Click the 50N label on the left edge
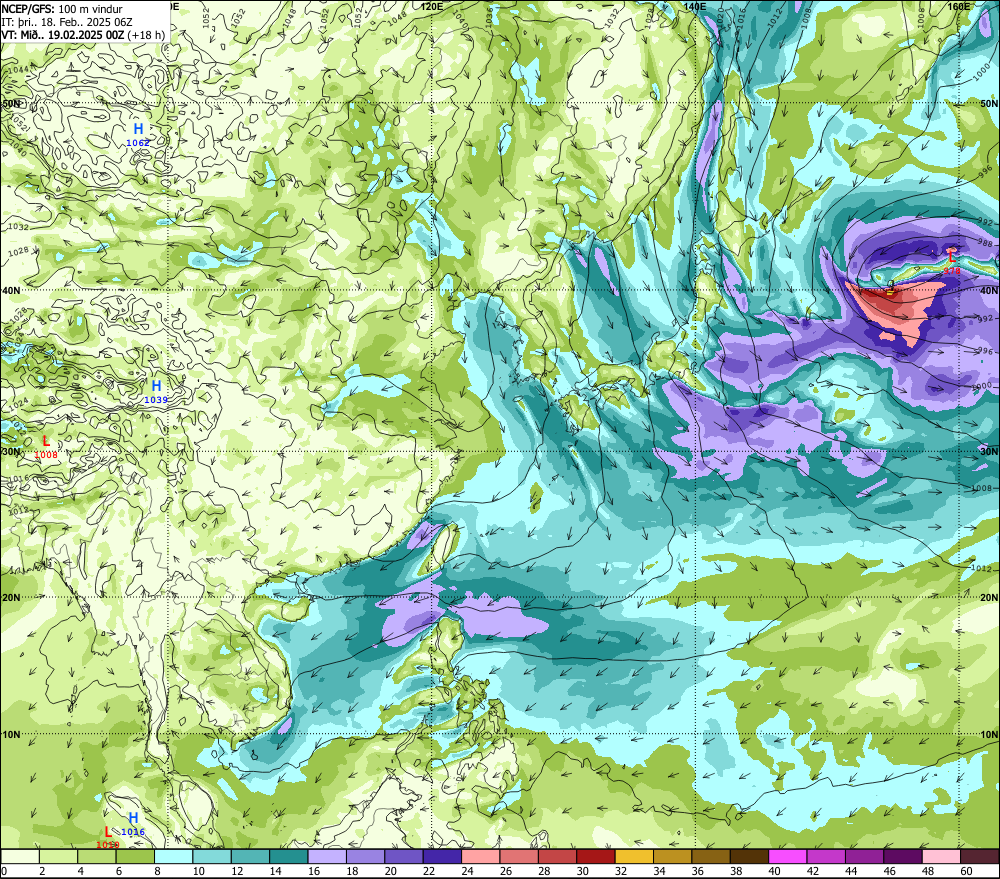This screenshot has width=1000, height=879. tap(11, 103)
